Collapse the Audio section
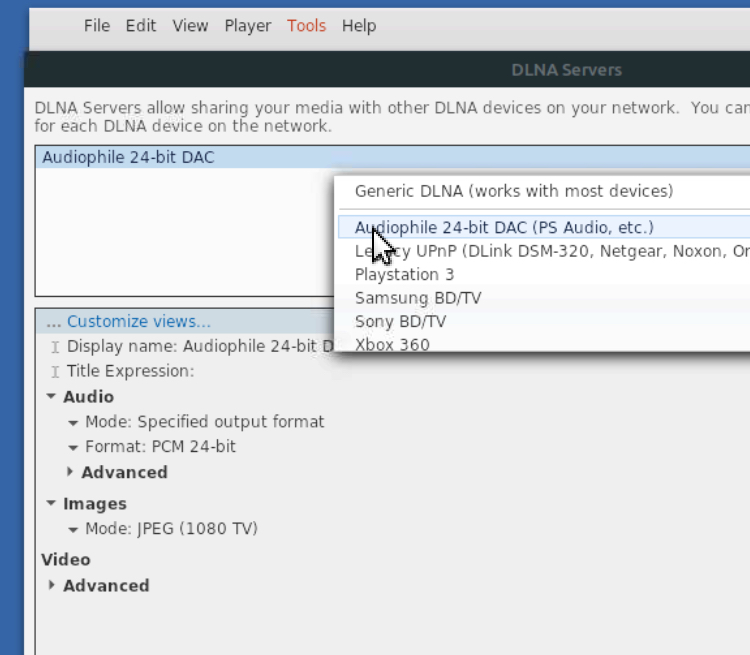Screen dimensions: 750x655 [51, 397]
